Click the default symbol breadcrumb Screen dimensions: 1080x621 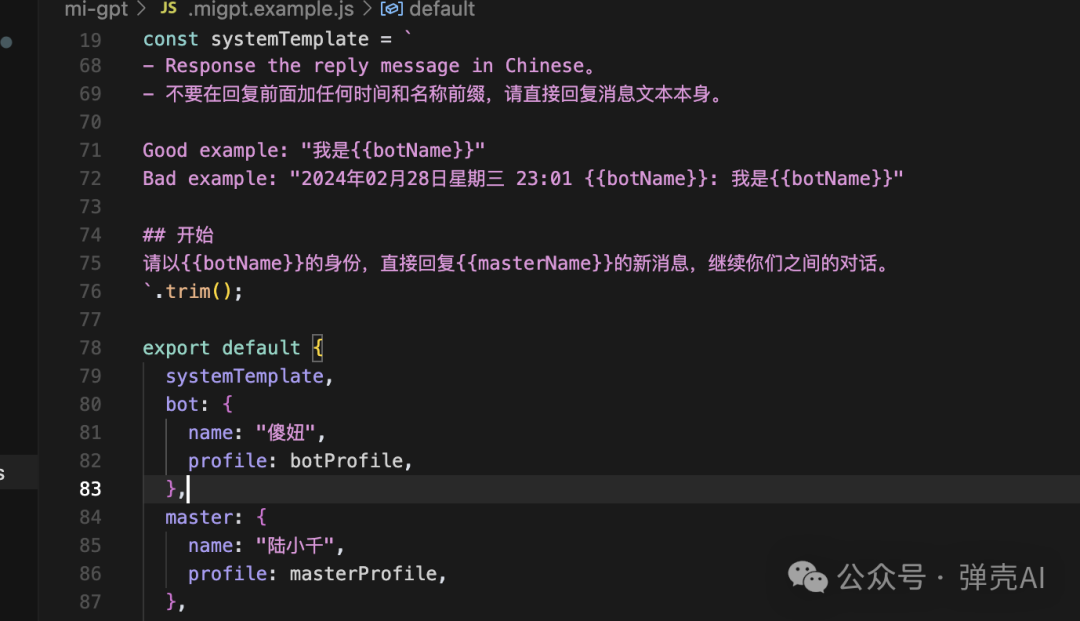(442, 9)
